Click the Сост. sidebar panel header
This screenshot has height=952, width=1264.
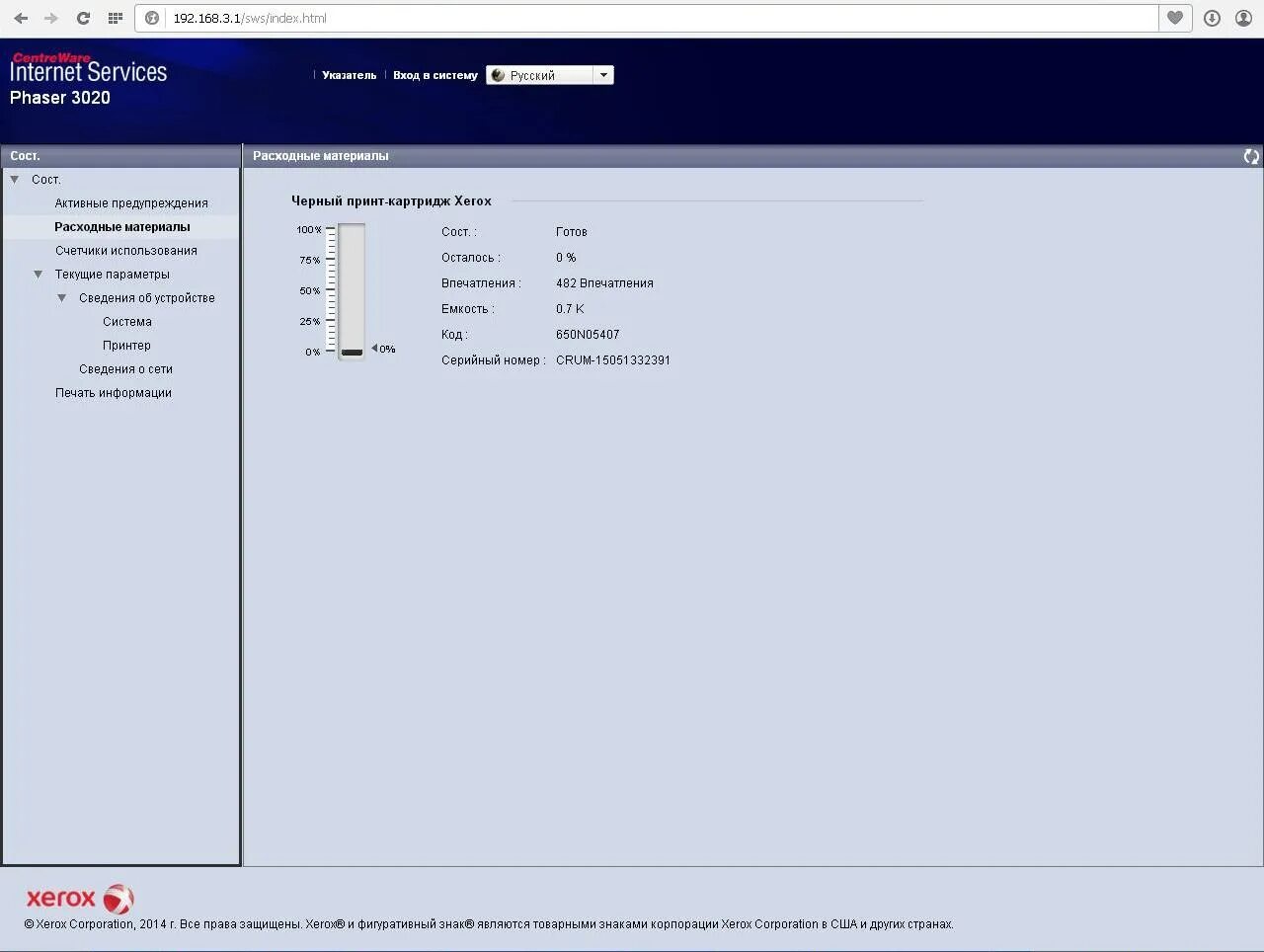120,156
